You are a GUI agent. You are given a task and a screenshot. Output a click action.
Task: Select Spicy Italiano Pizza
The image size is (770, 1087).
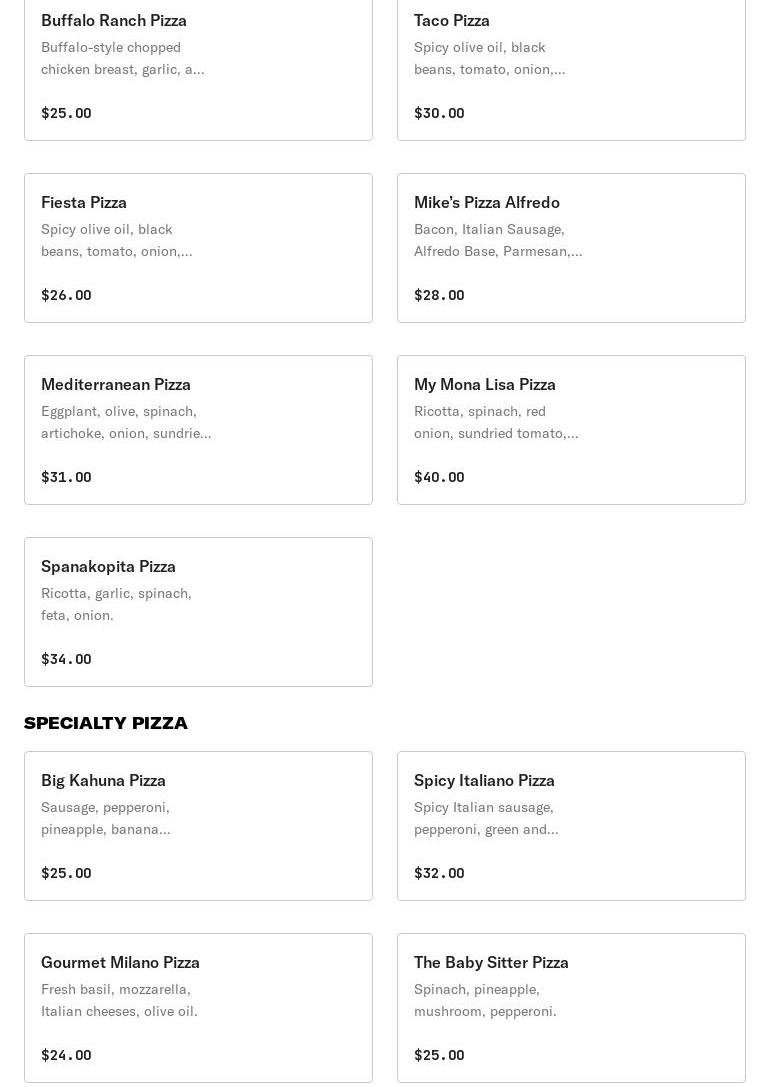point(571,826)
